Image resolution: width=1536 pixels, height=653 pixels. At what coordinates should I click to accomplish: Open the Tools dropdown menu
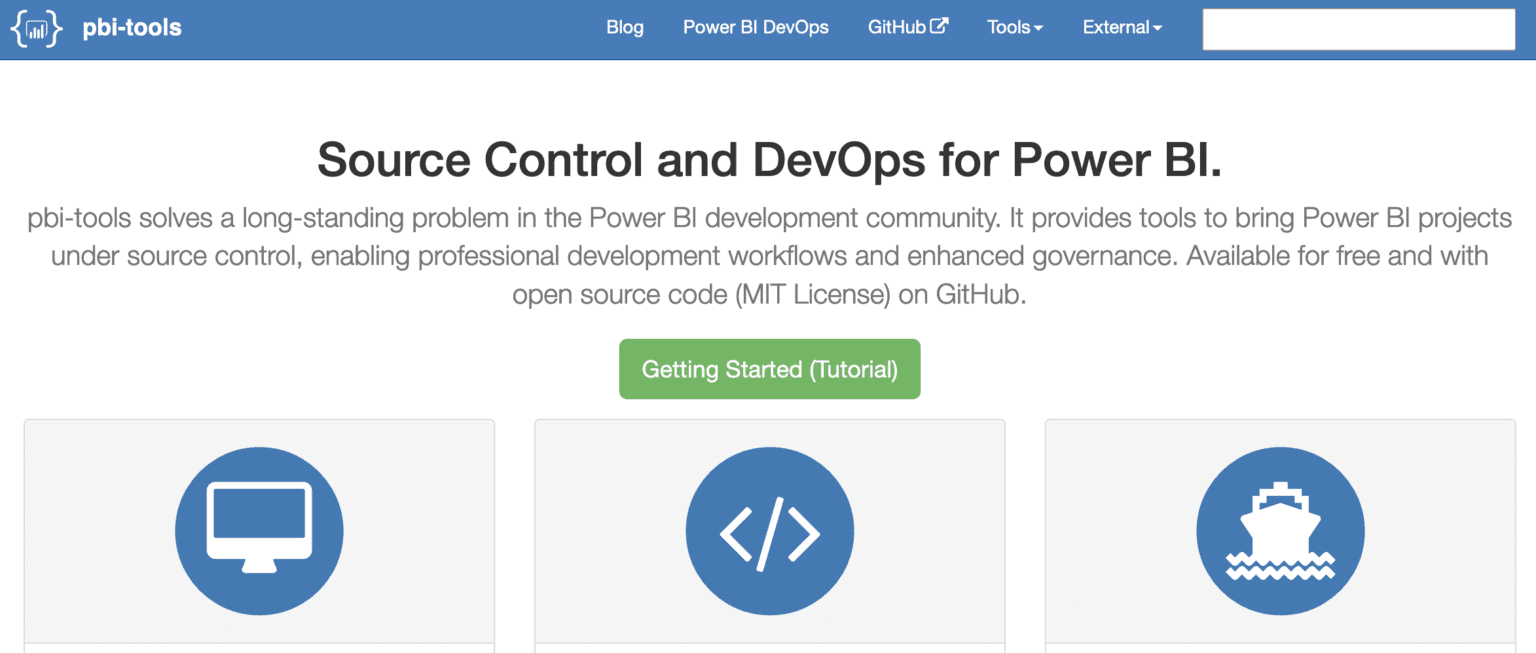pyautogui.click(x=1013, y=27)
